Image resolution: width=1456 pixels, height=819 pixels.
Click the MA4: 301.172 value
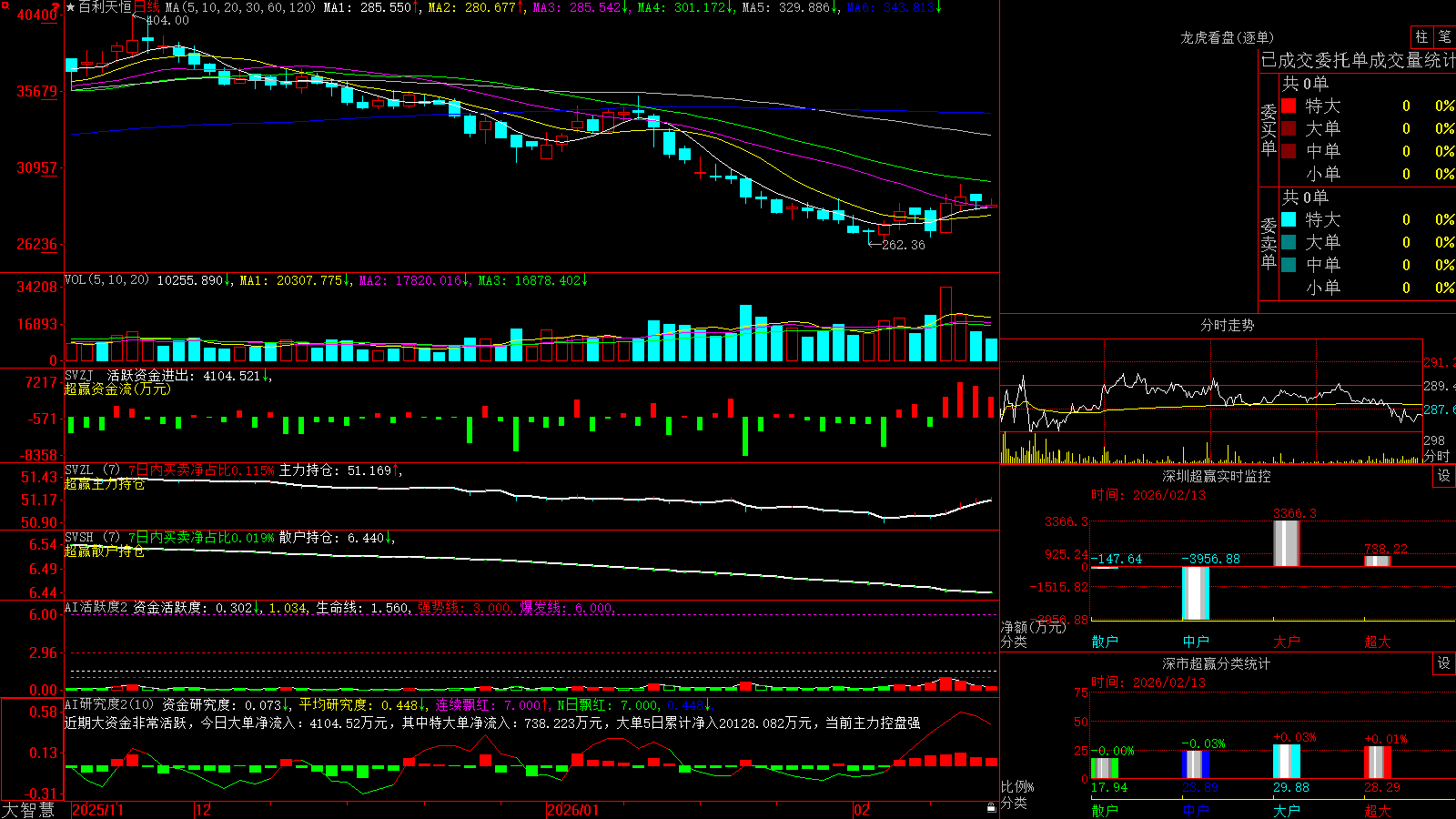[x=682, y=7]
